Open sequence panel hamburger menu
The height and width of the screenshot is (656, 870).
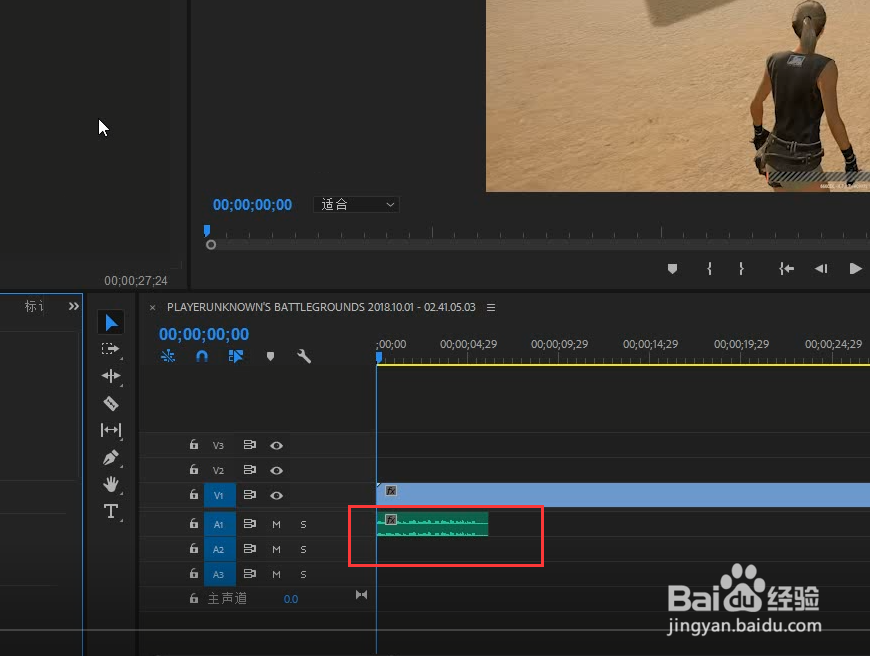[491, 307]
